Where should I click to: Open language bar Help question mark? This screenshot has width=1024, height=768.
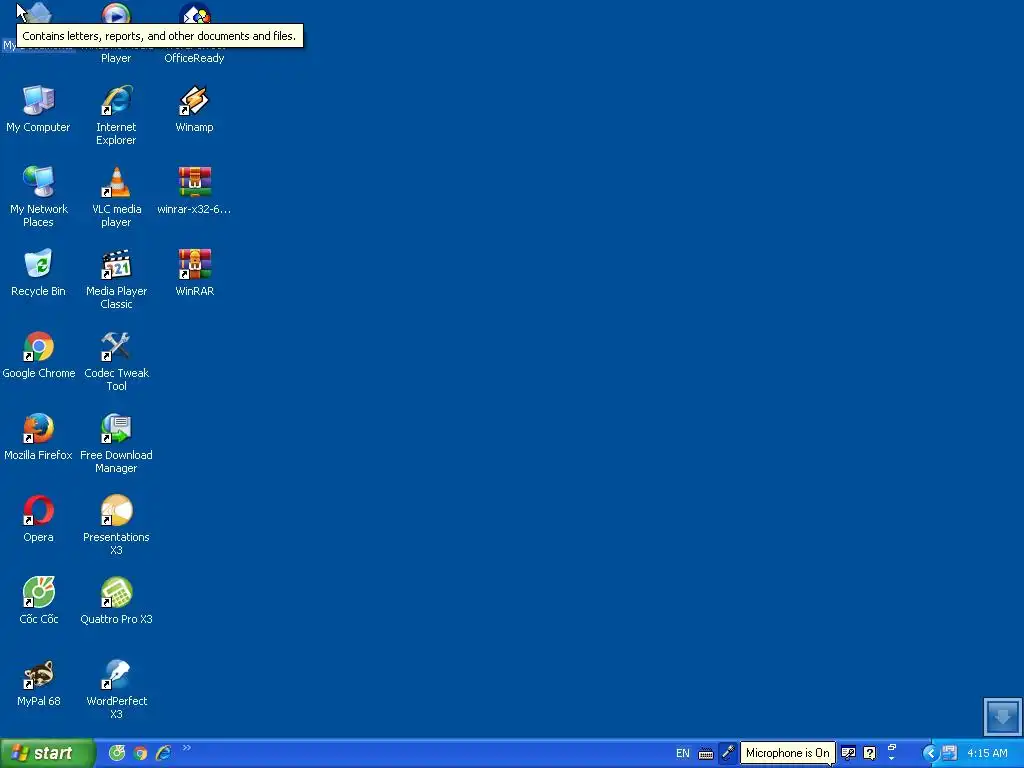pyautogui.click(x=870, y=753)
